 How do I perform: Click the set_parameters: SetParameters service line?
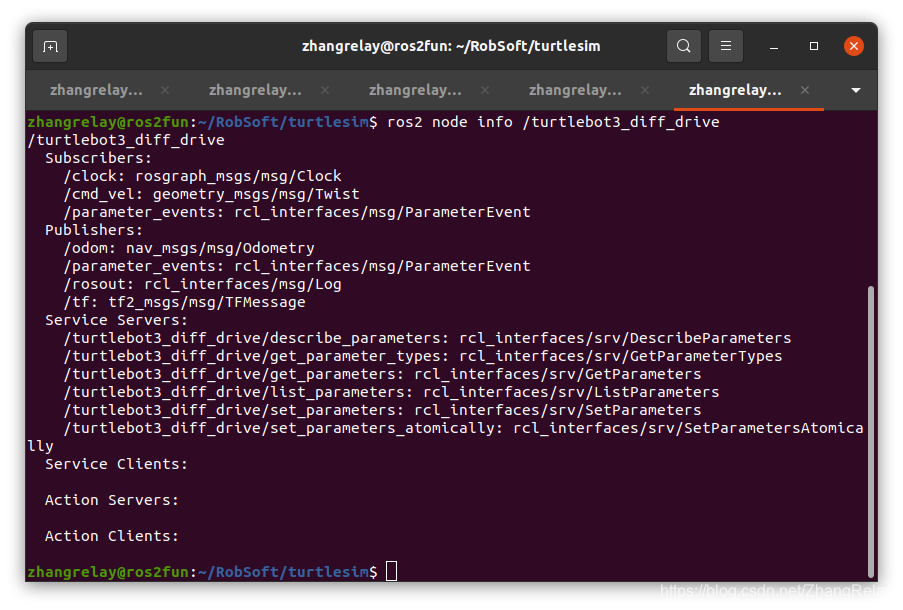[382, 410]
